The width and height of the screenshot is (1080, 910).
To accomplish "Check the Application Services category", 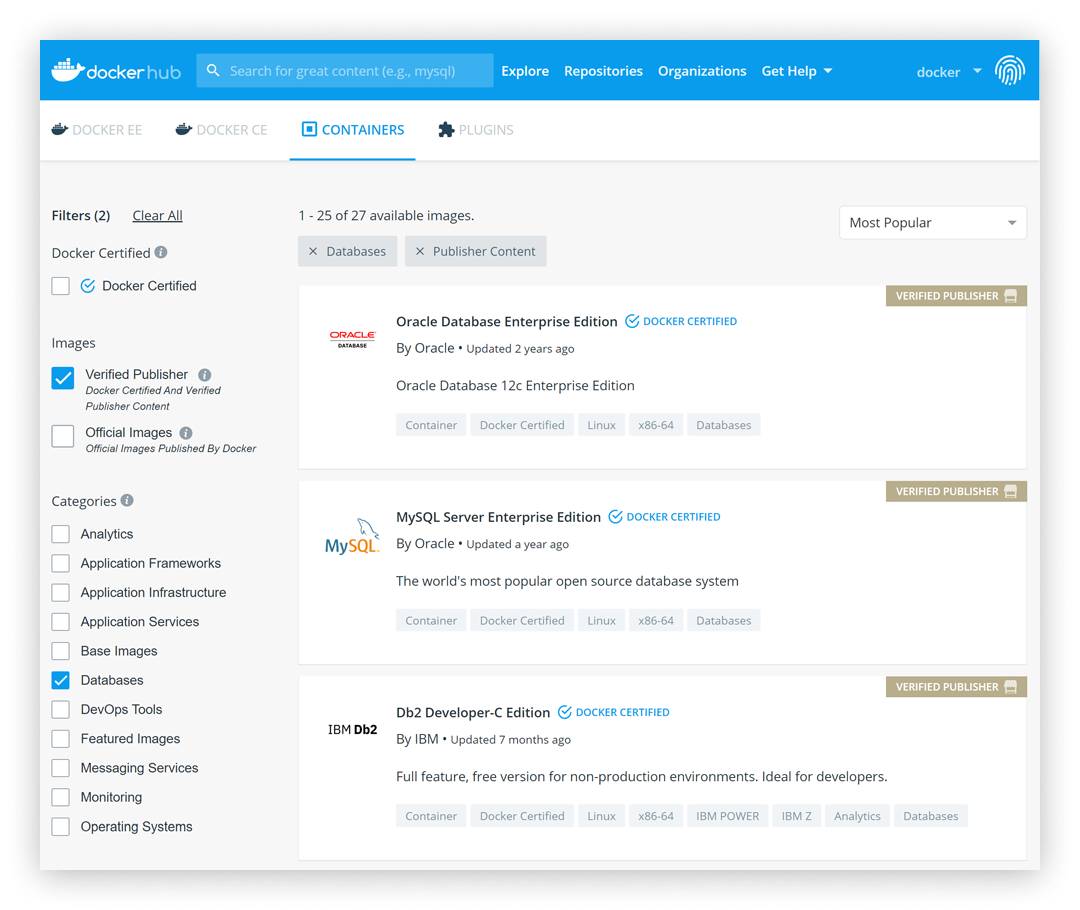I will coord(61,622).
